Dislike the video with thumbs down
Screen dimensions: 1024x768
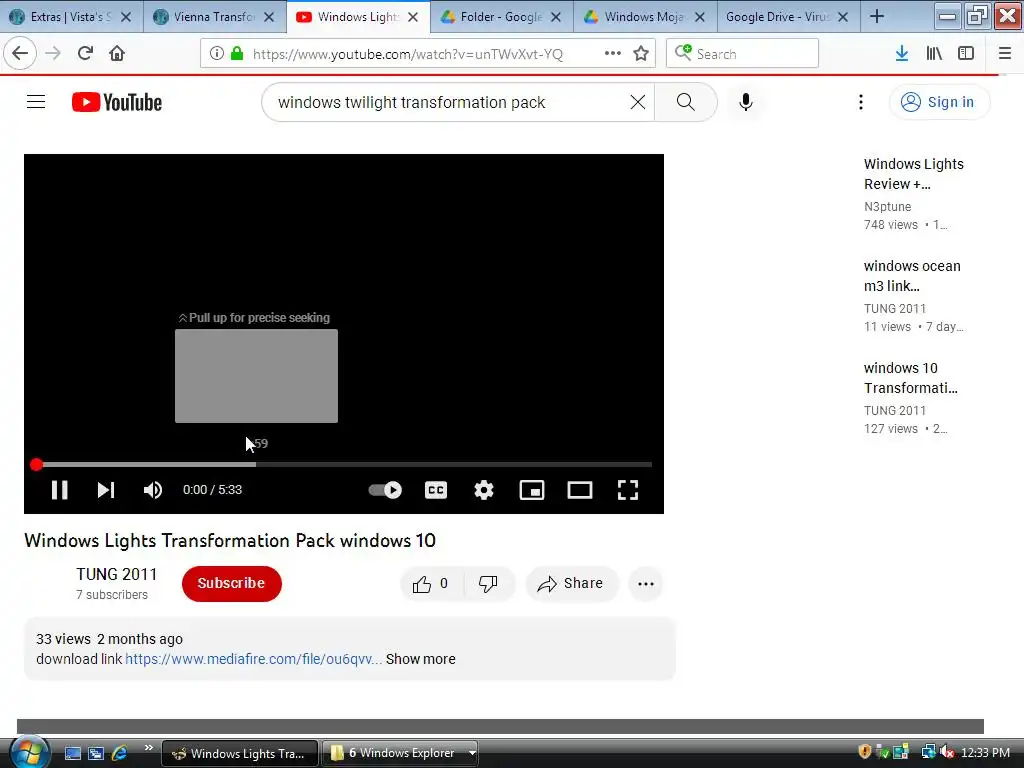point(488,584)
